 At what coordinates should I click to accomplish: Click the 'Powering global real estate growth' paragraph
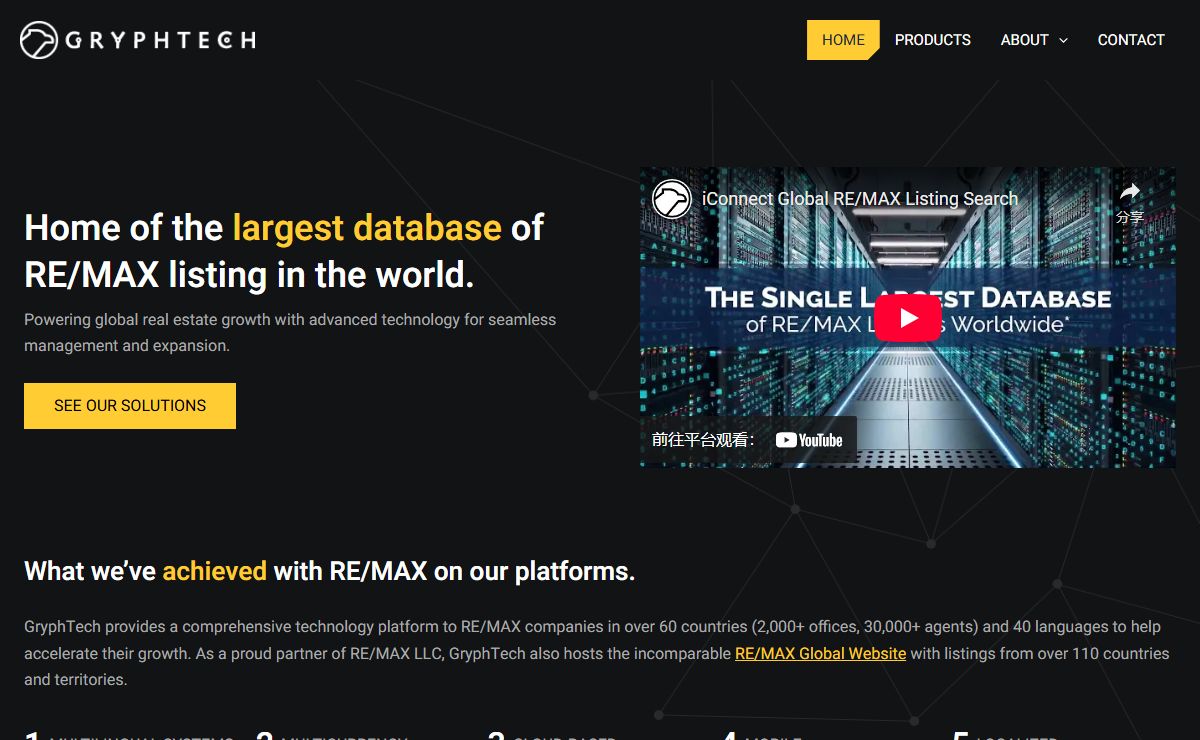tap(290, 333)
